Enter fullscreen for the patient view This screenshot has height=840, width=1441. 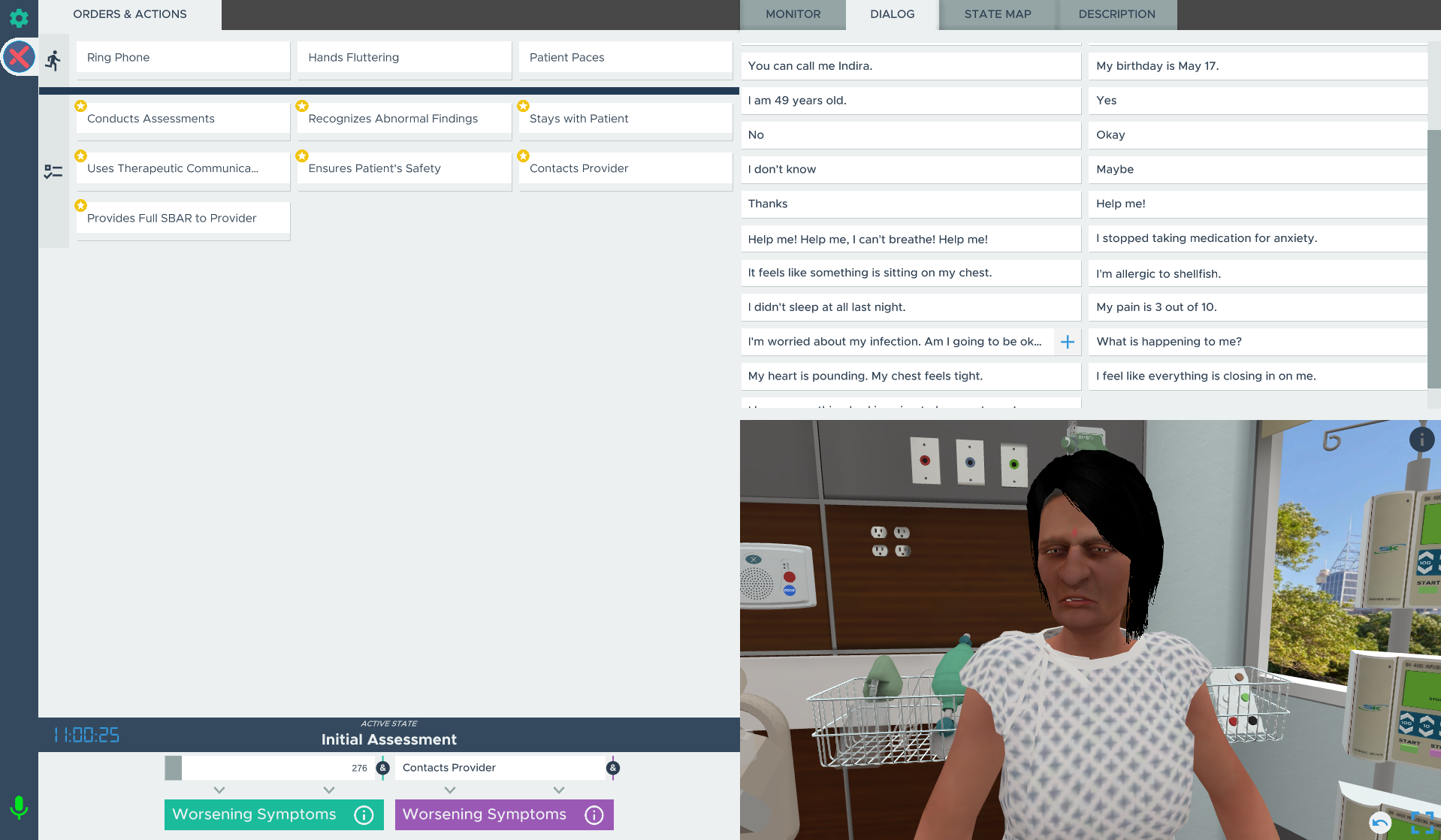[x=1421, y=823]
